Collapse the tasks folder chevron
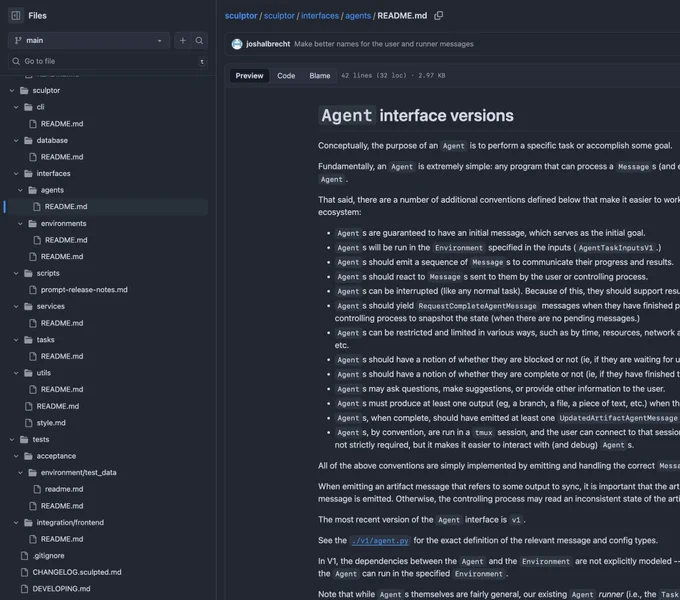Viewport: 680px width, 600px height. [x=16, y=340]
